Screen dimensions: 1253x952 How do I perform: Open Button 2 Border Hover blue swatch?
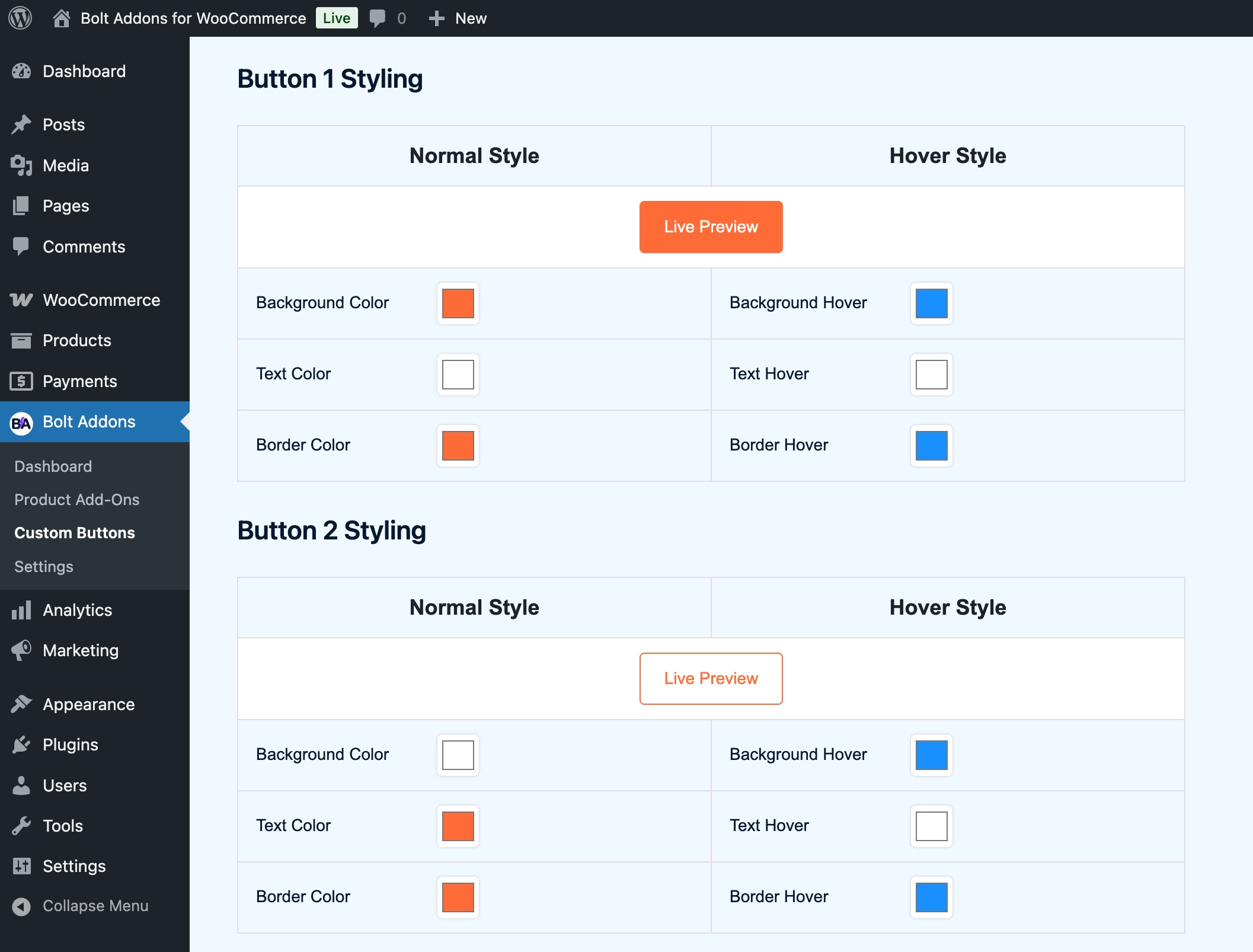(x=931, y=897)
